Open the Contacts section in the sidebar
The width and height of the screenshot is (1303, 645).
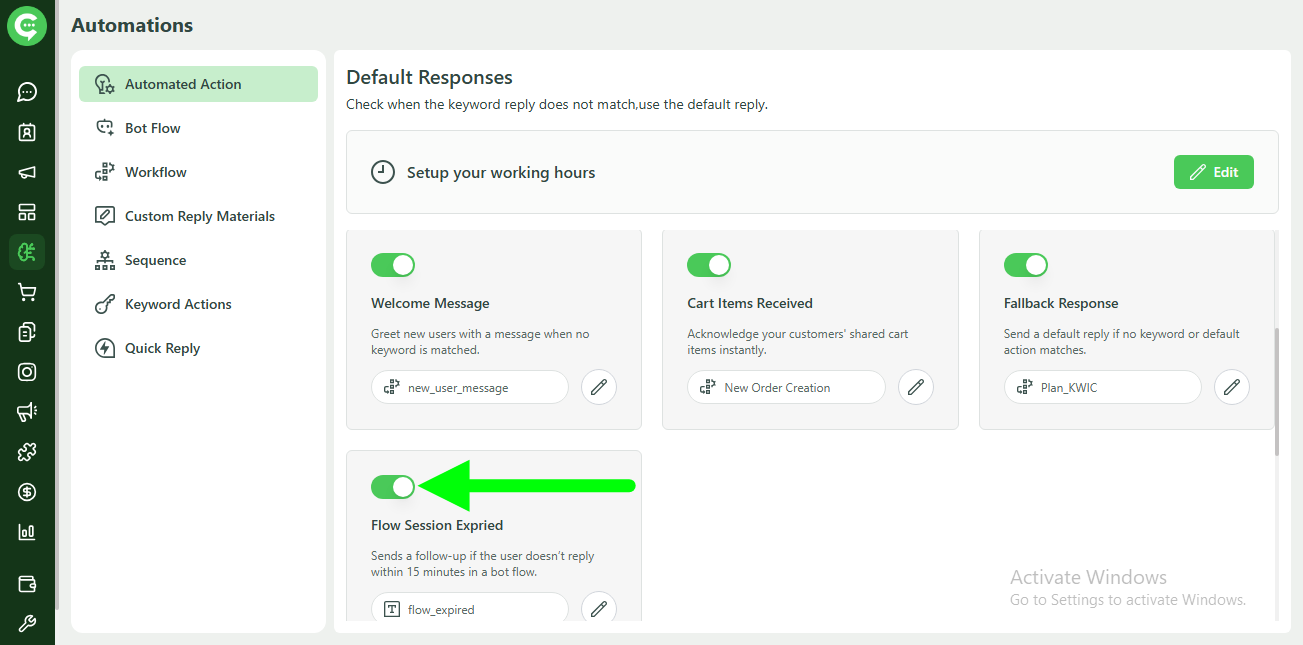click(27, 132)
